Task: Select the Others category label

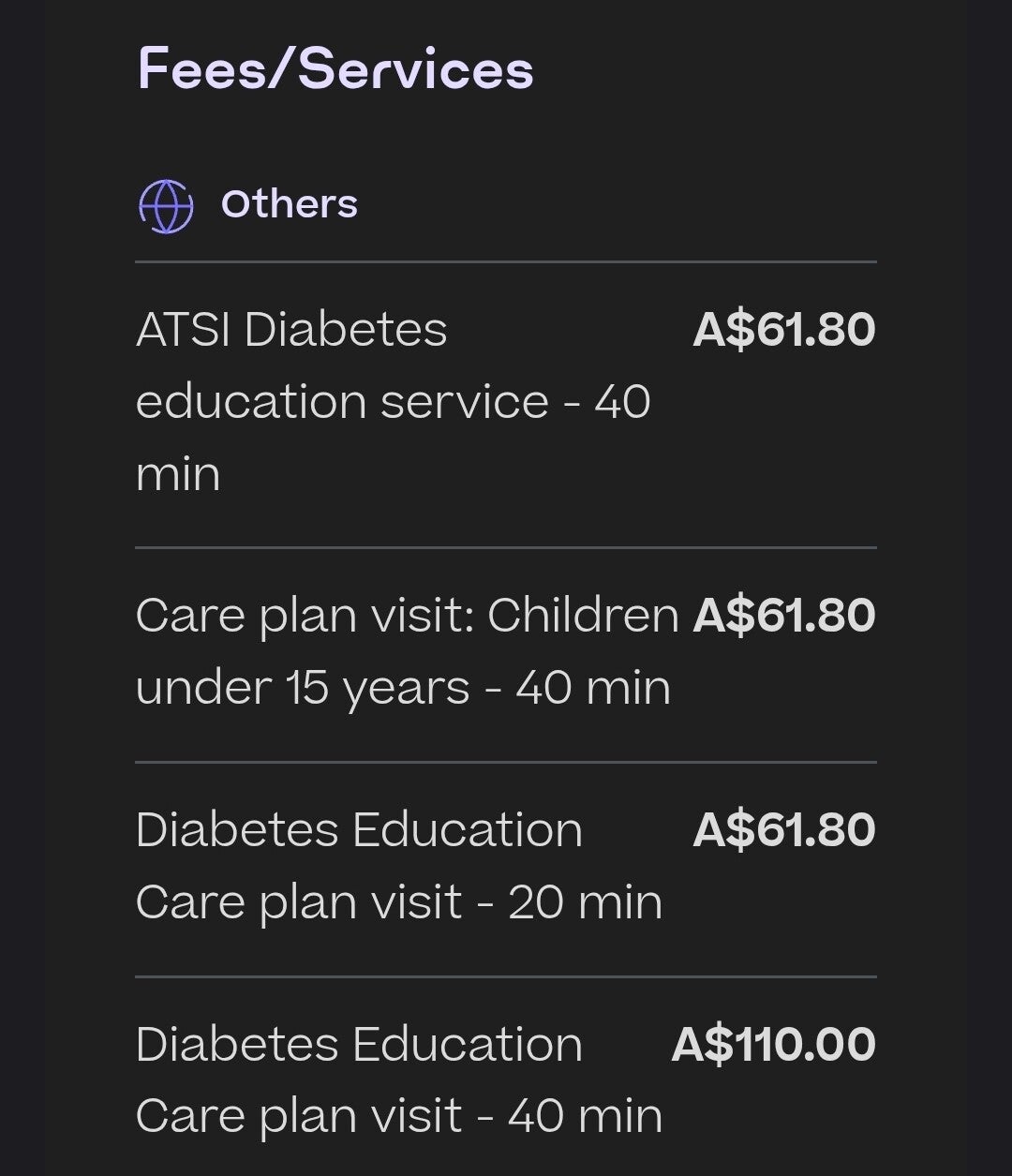Action: click(x=289, y=204)
